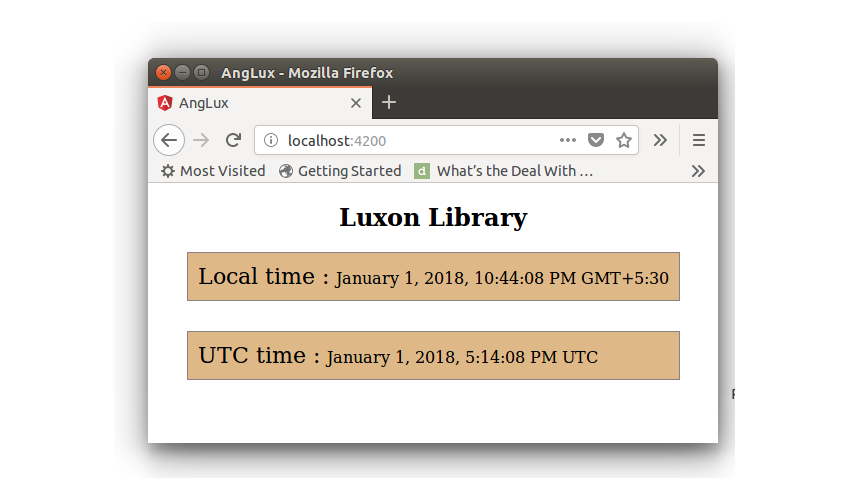Expand the toolbar overflow chevron
This screenshot has height=500, width=850.
click(x=660, y=140)
